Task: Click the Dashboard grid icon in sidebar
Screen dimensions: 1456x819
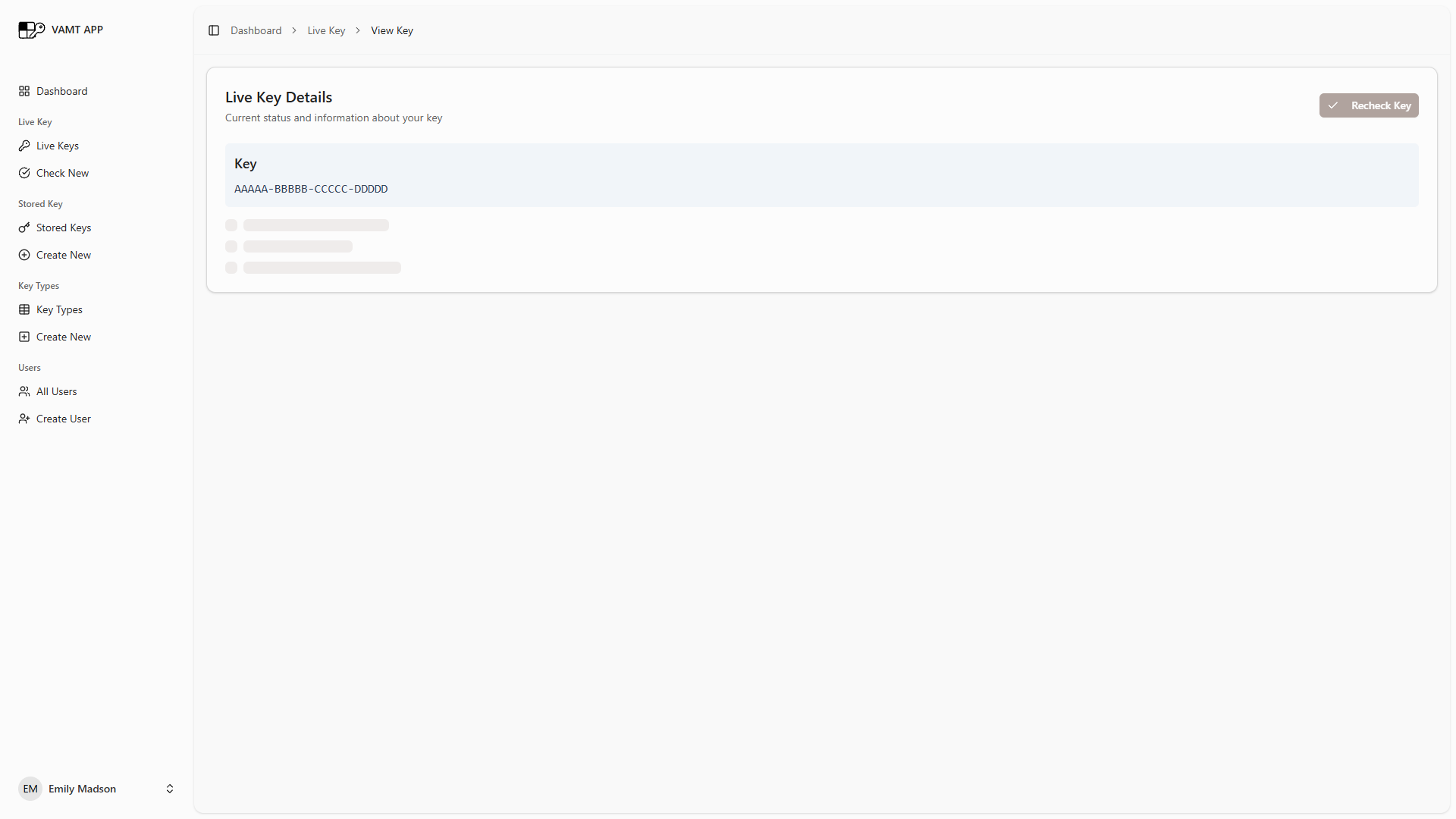Action: [24, 91]
